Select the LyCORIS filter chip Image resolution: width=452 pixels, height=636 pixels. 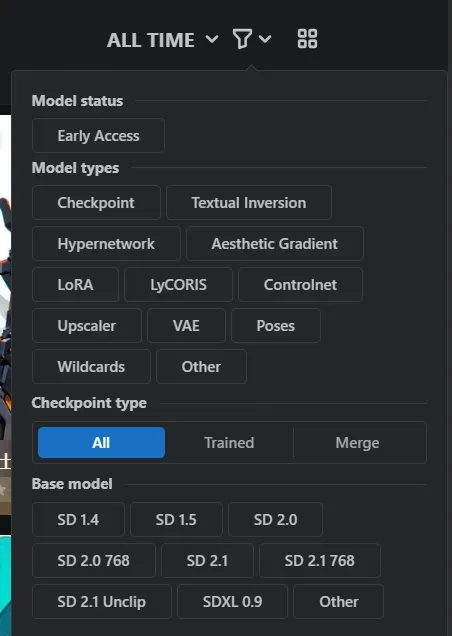(179, 285)
